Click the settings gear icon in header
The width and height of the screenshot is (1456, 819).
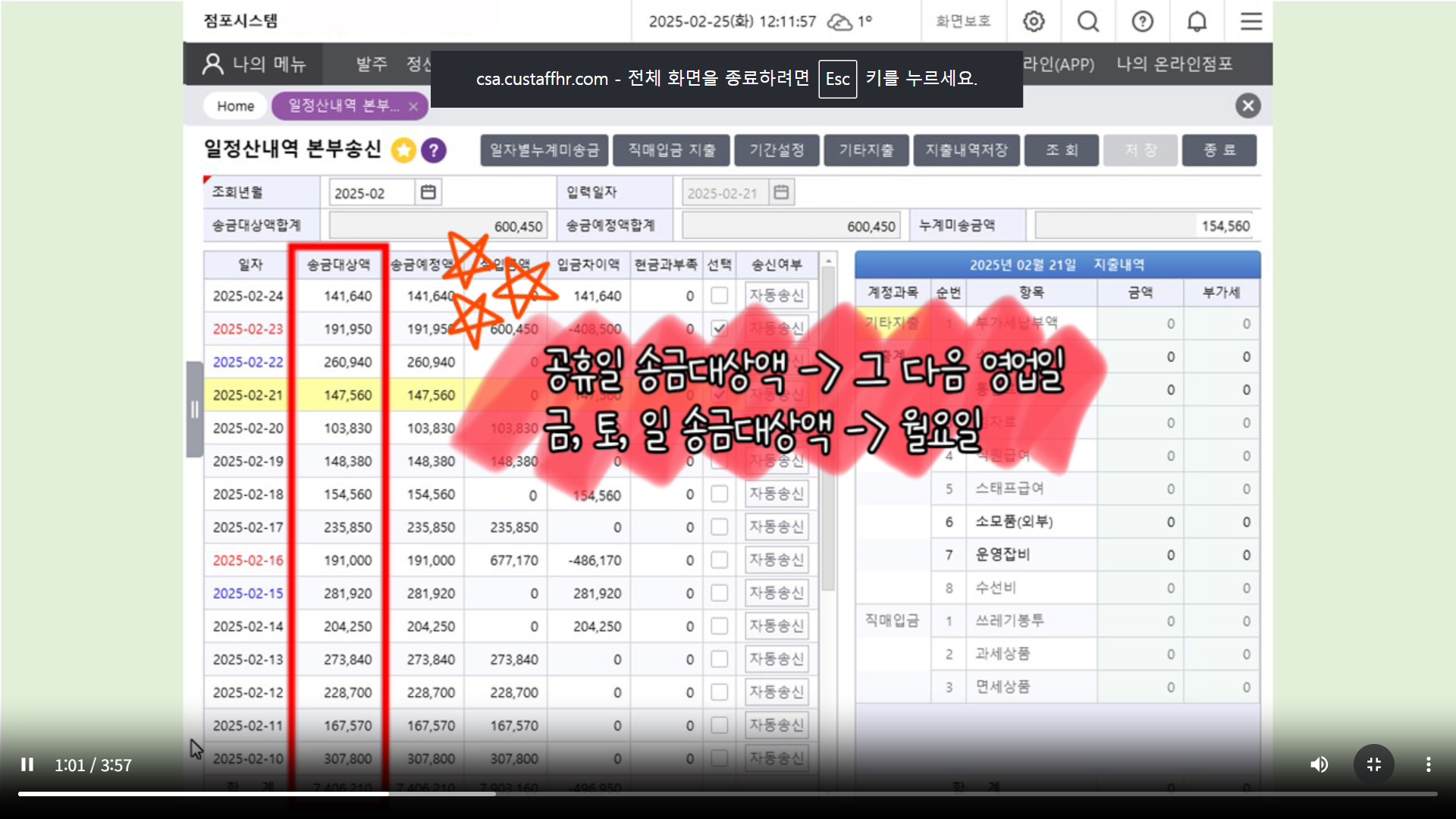pos(1034,21)
